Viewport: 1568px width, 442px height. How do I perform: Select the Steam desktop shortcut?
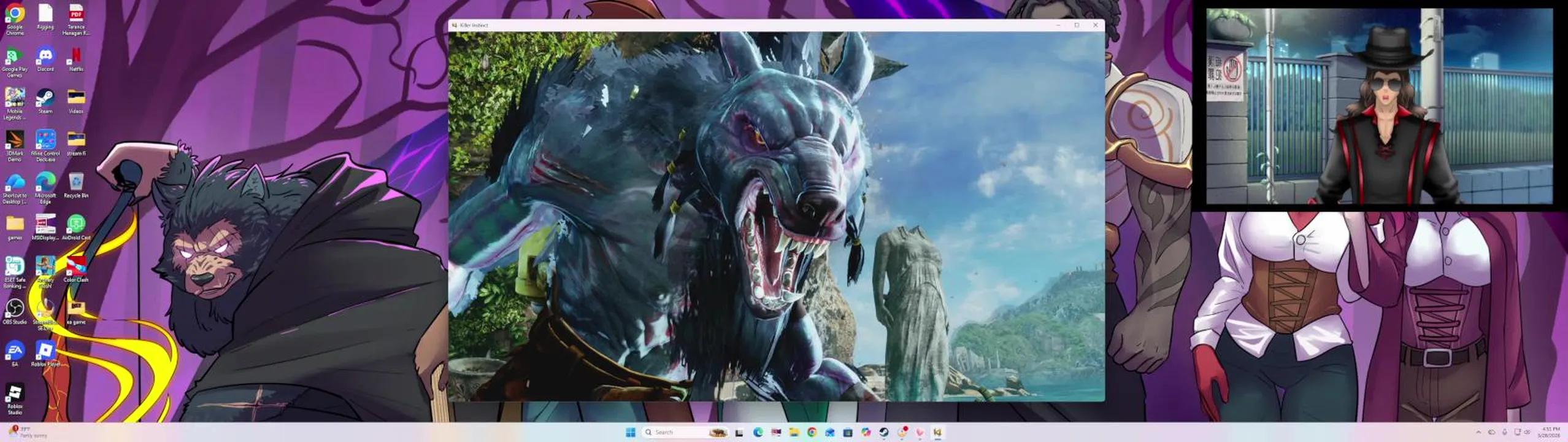[x=45, y=101]
